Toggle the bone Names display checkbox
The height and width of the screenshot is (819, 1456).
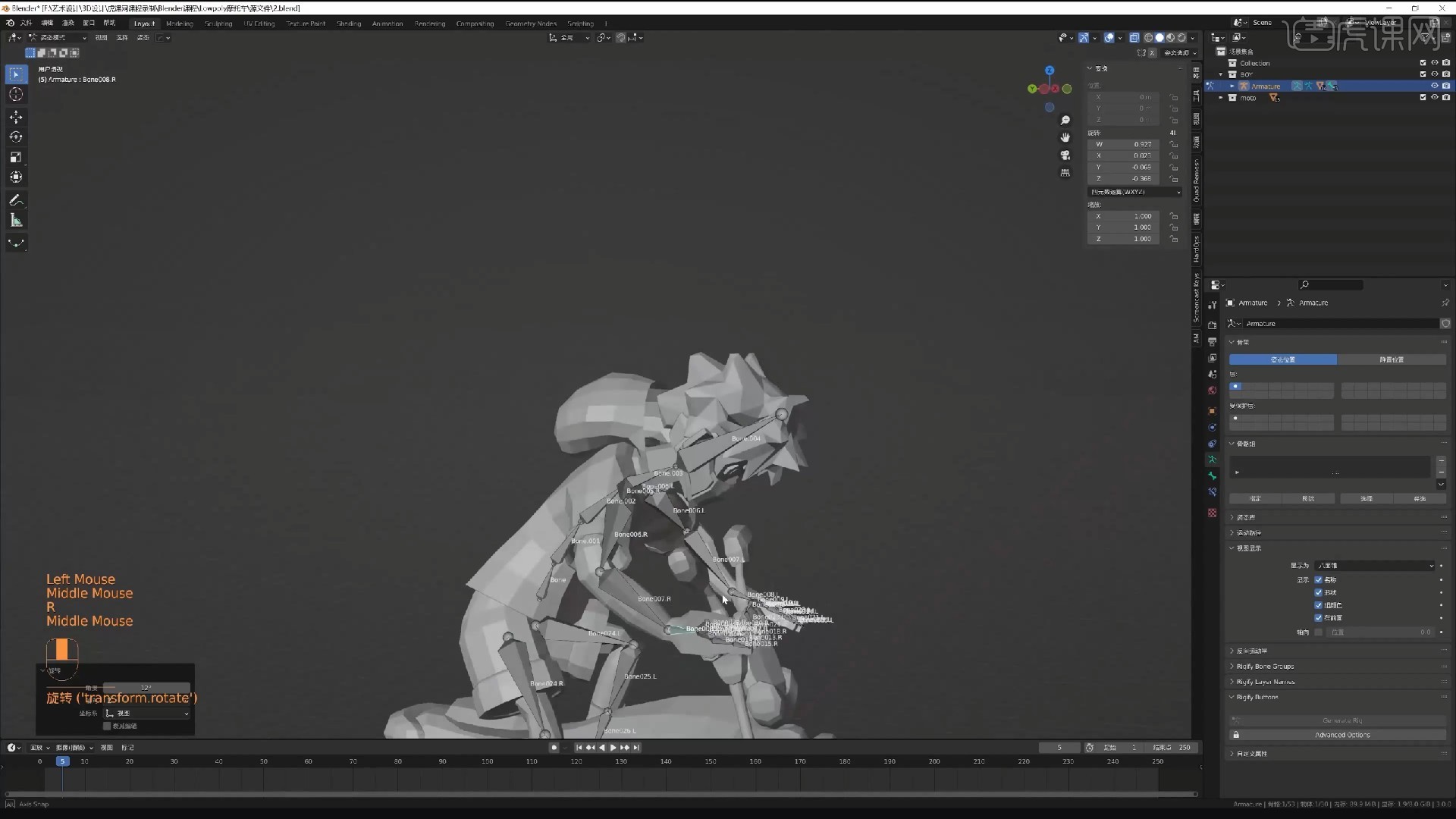(x=1318, y=580)
